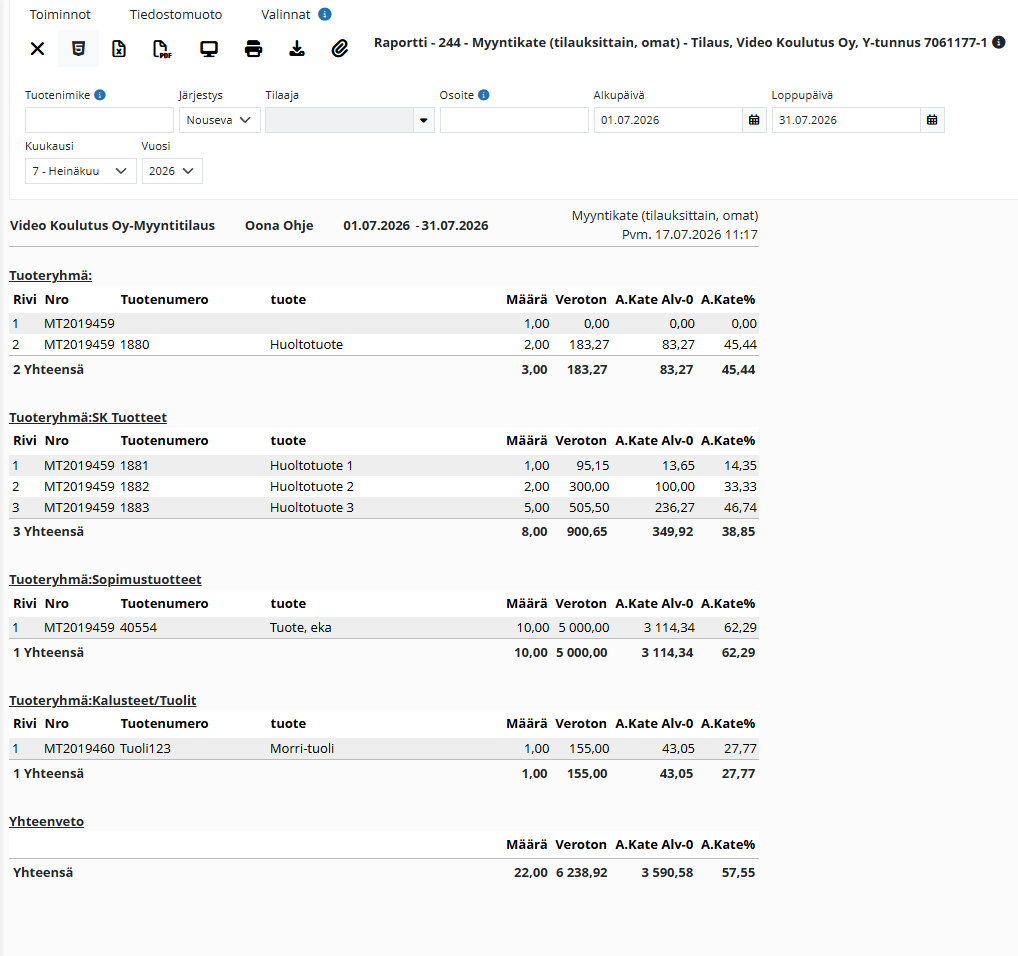
Task: Open the report title info icon
Action: pyautogui.click(x=999, y=42)
